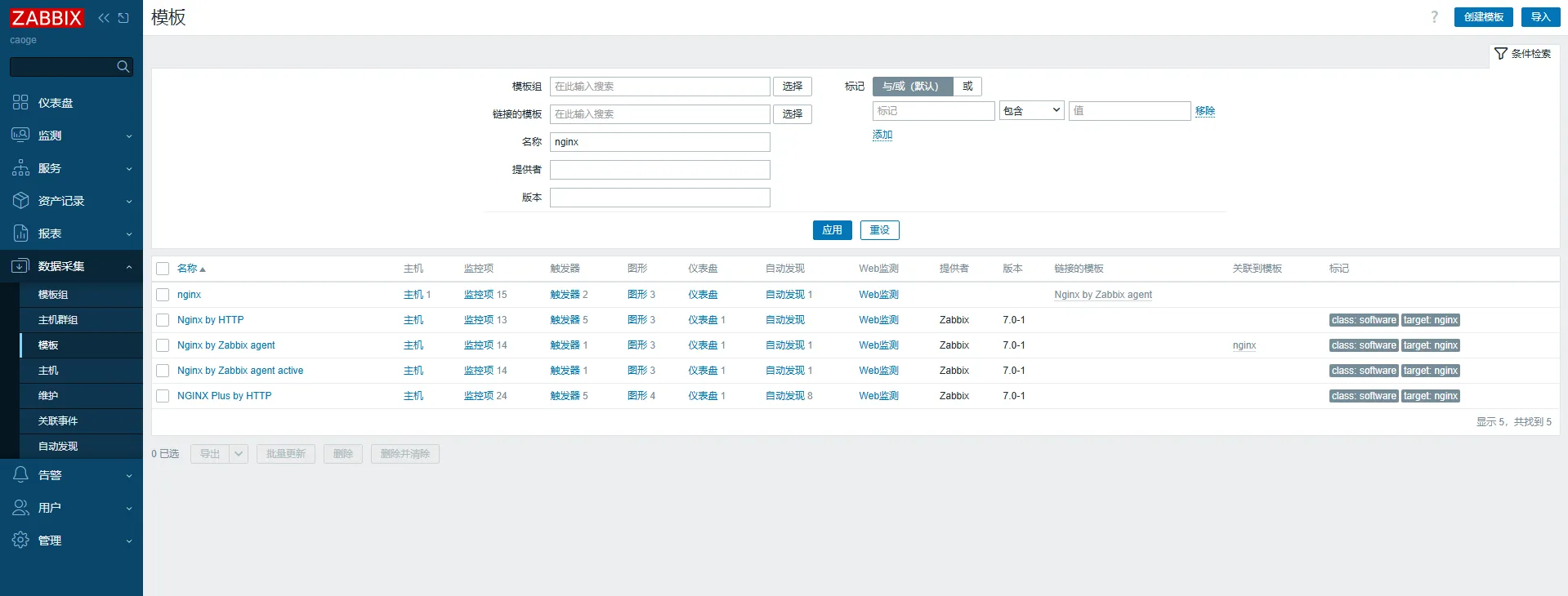This screenshot has width=1568, height=596.
Task: Expand the 管理 menu chevron
Action: (x=129, y=541)
